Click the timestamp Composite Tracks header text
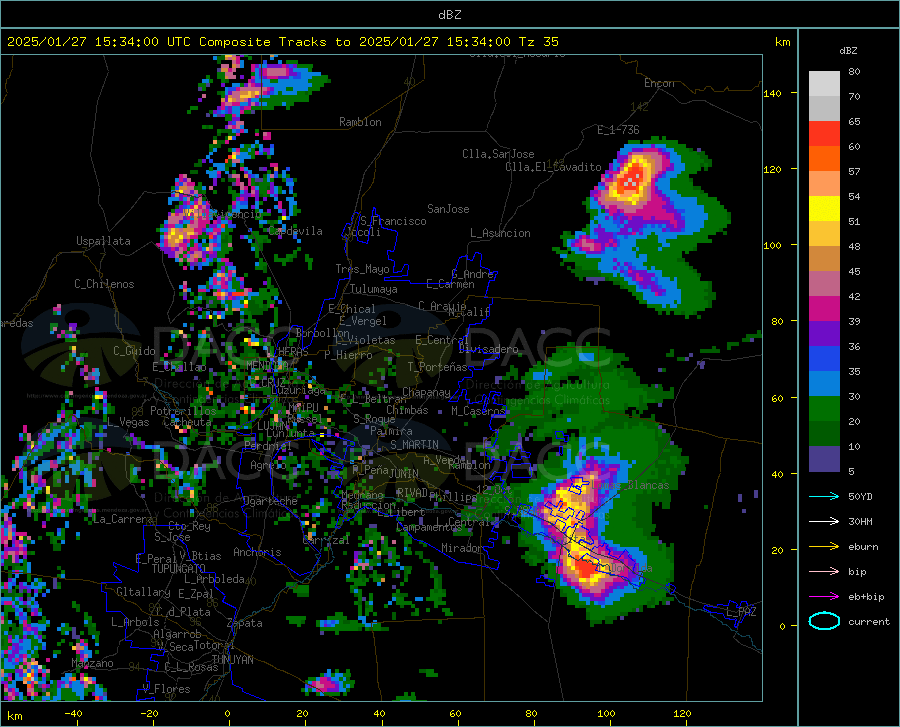The width and height of the screenshot is (900, 727). [x=282, y=42]
